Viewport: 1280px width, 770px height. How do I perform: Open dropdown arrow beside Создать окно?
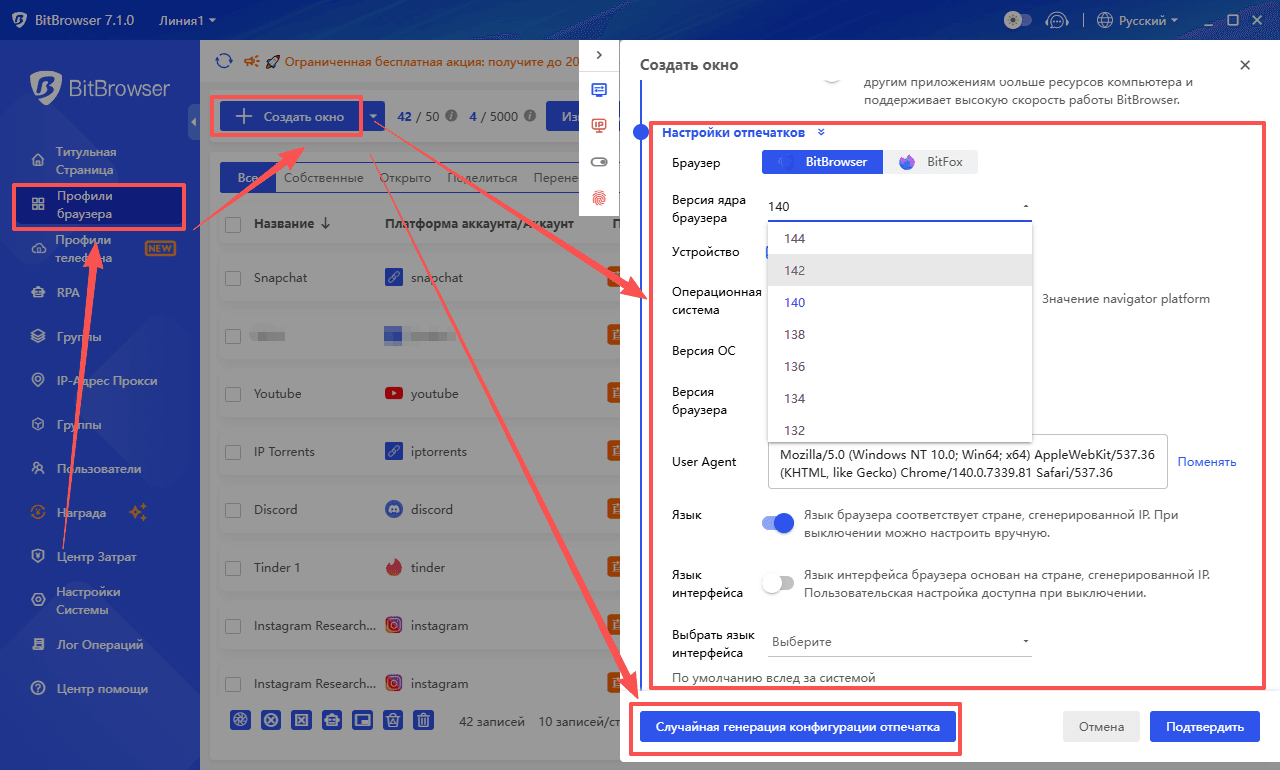373,117
